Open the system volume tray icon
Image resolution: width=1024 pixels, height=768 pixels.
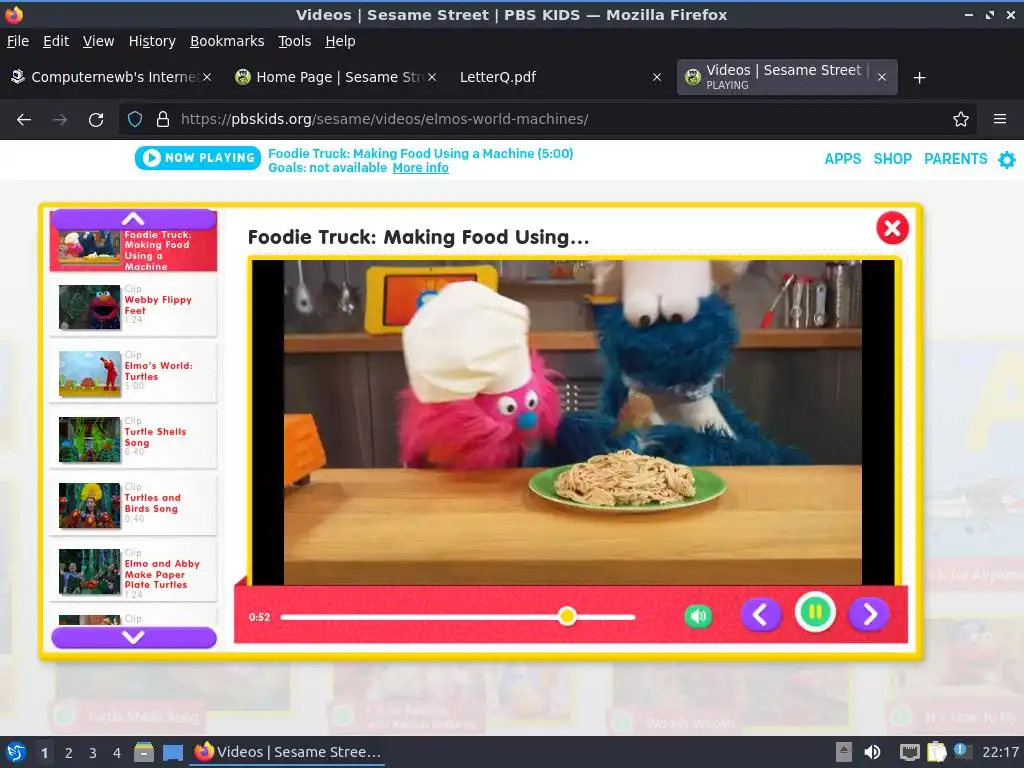(872, 752)
